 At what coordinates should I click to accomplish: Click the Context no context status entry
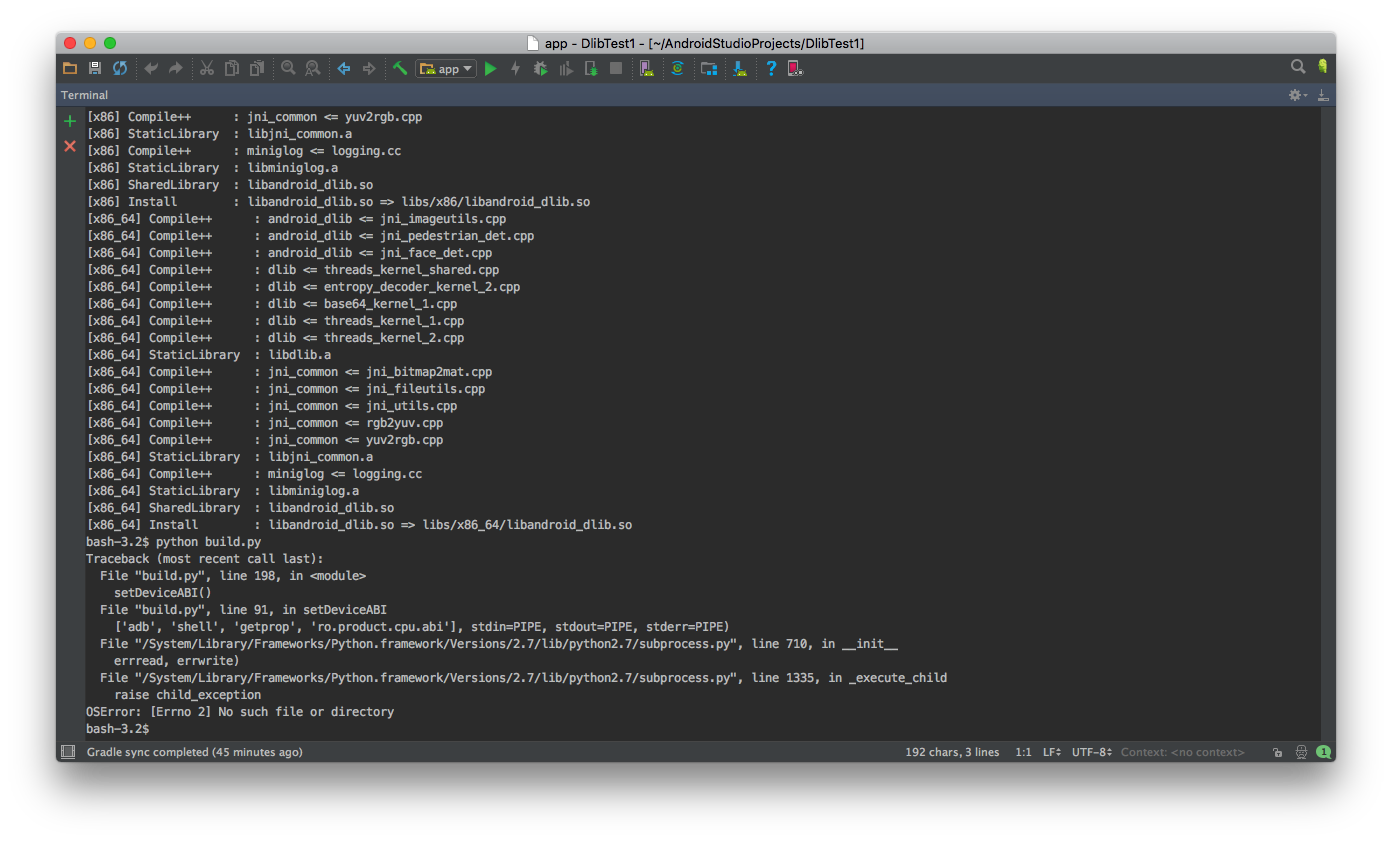(1183, 752)
